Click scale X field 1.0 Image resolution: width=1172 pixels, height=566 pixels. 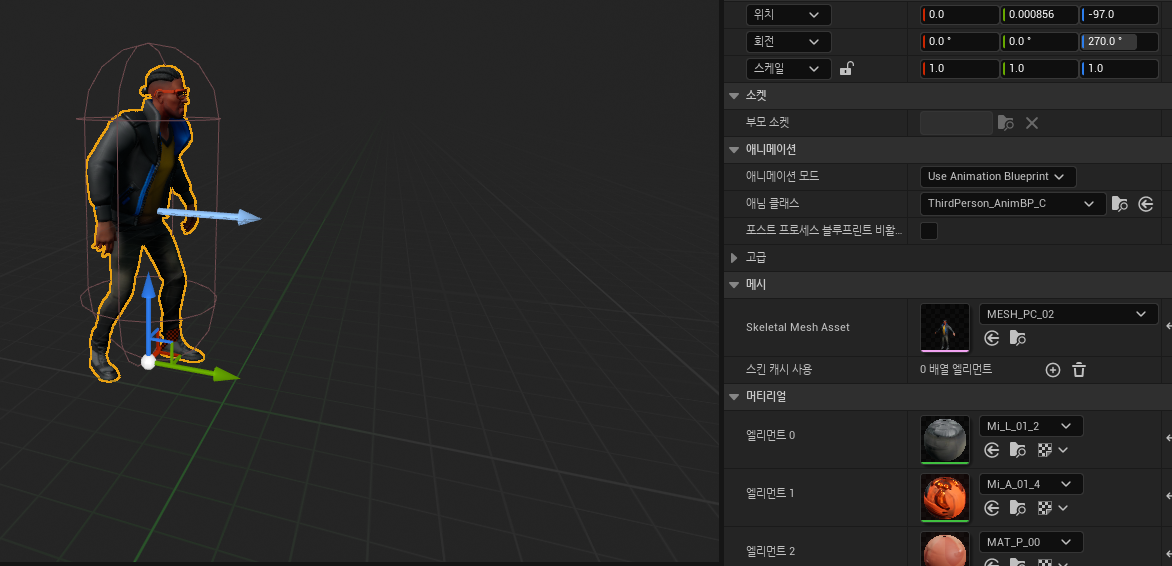tap(960, 69)
